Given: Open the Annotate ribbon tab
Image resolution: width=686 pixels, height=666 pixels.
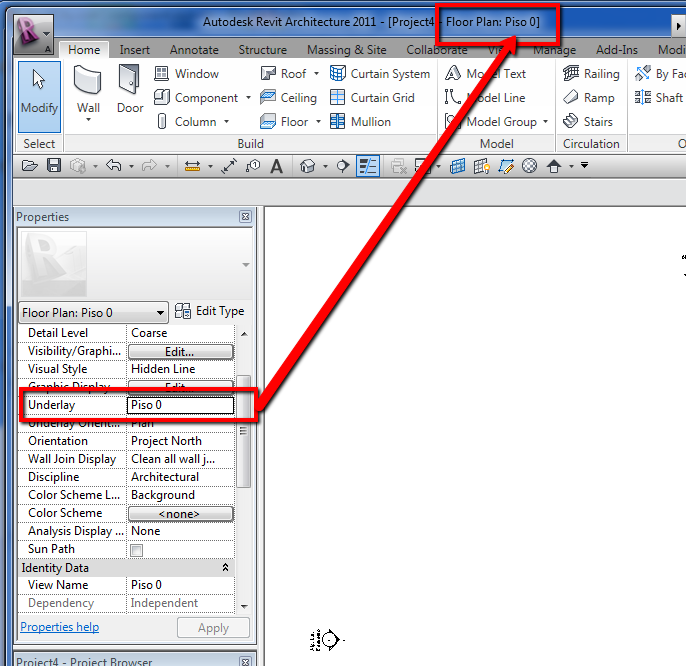Looking at the screenshot, I should point(194,50).
